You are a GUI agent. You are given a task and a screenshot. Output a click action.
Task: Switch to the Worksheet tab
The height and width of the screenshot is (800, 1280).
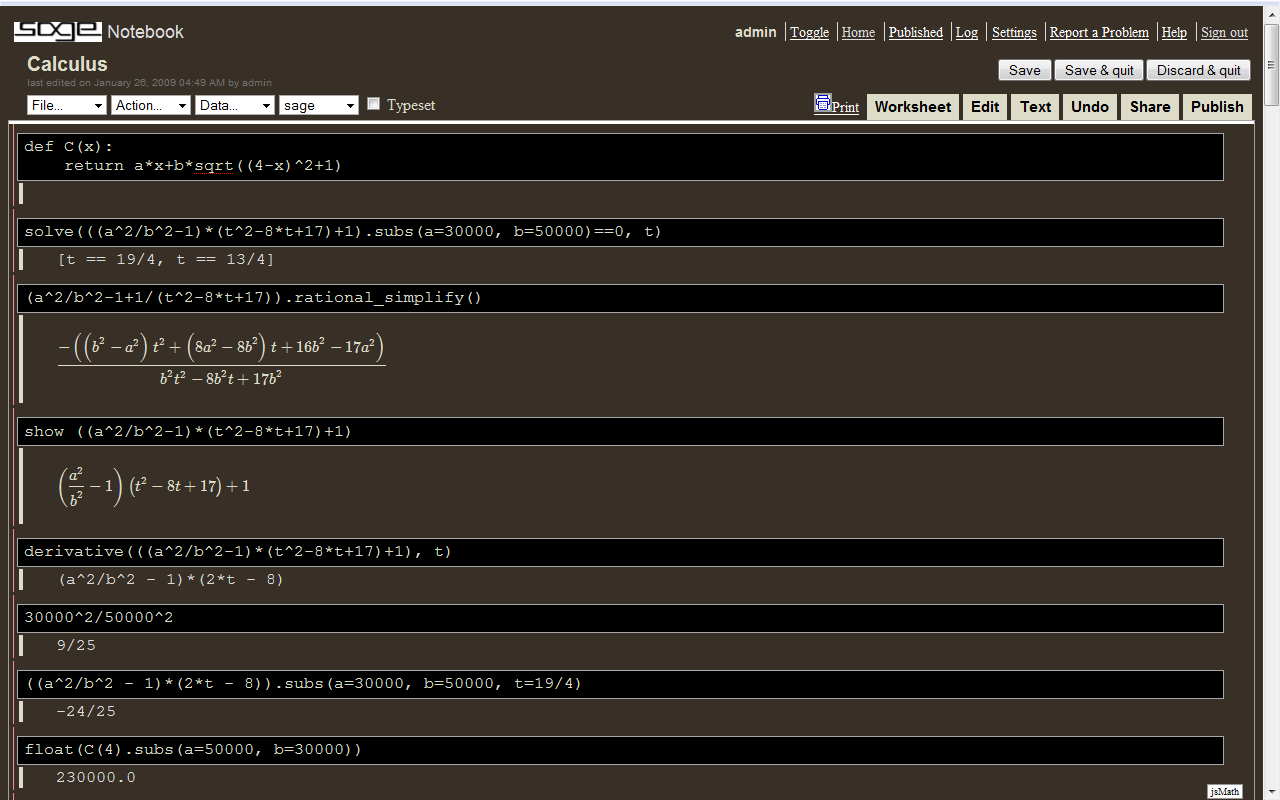tap(912, 107)
